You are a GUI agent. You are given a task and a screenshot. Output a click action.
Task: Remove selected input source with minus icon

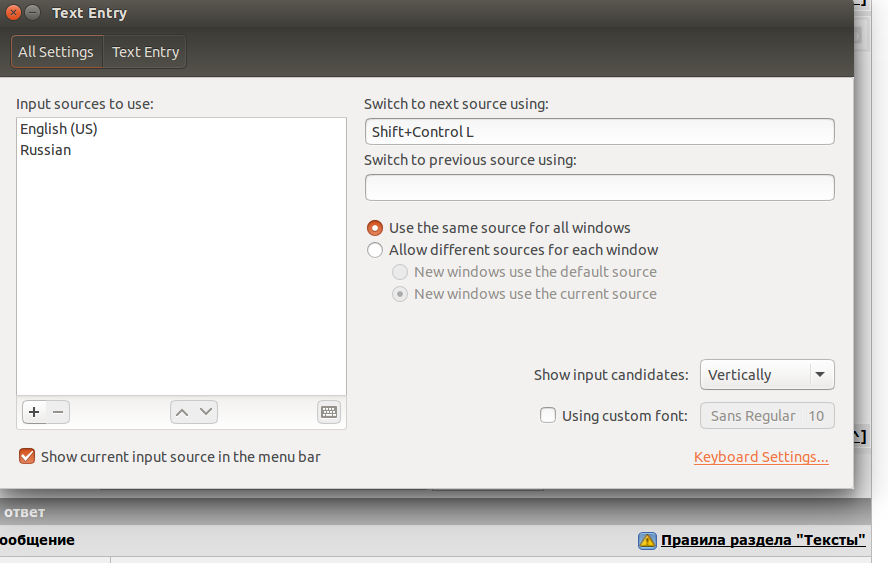click(58, 412)
